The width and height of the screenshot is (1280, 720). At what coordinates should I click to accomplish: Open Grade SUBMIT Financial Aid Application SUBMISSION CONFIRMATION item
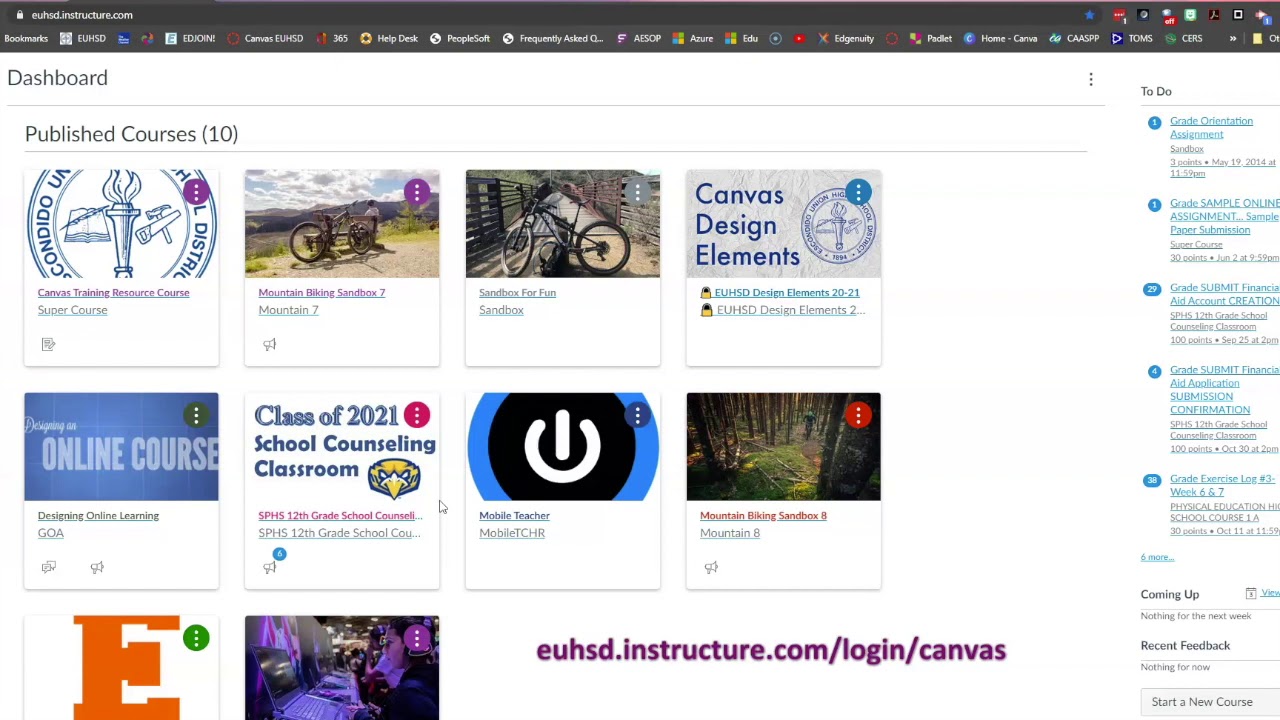[1225, 390]
